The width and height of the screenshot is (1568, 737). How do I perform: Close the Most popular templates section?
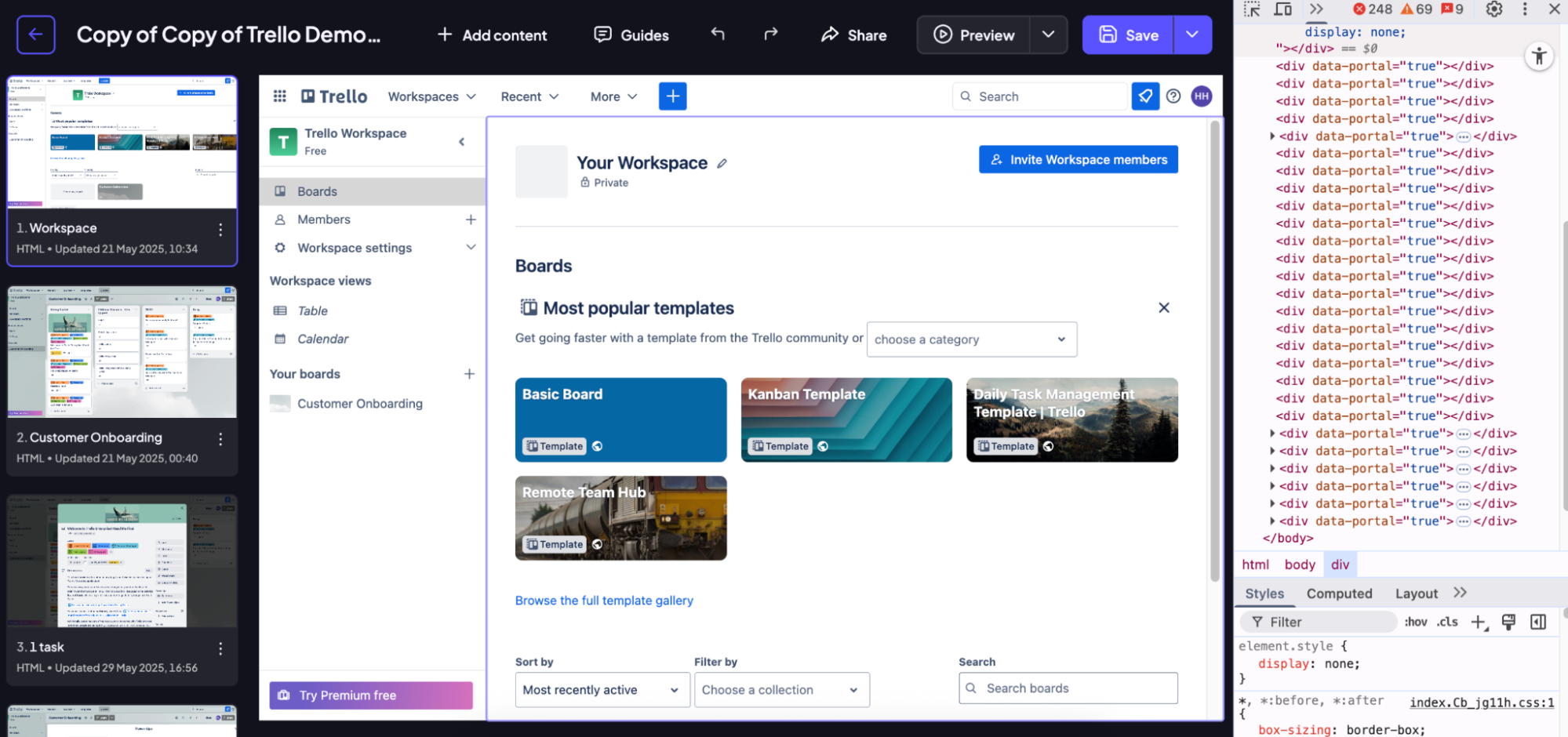coord(1164,307)
